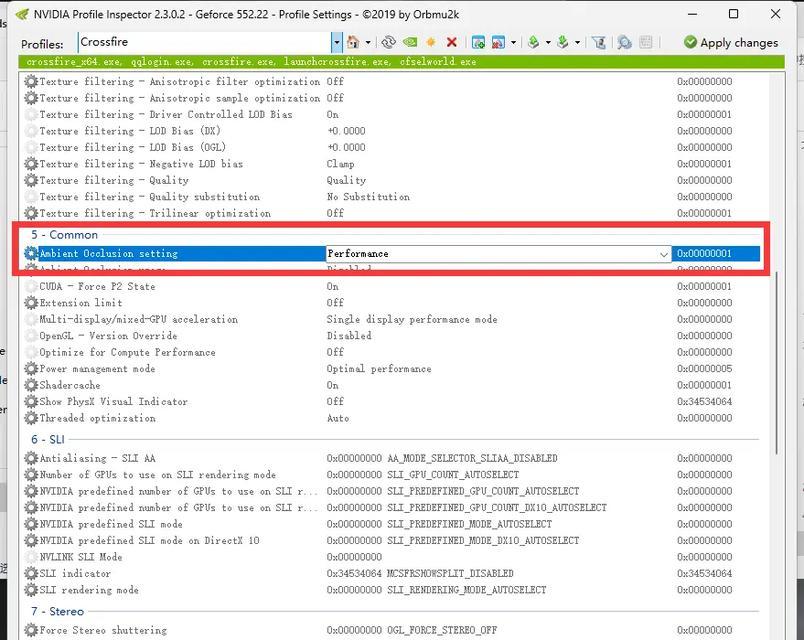Click the import profiles icon

click(x=563, y=42)
